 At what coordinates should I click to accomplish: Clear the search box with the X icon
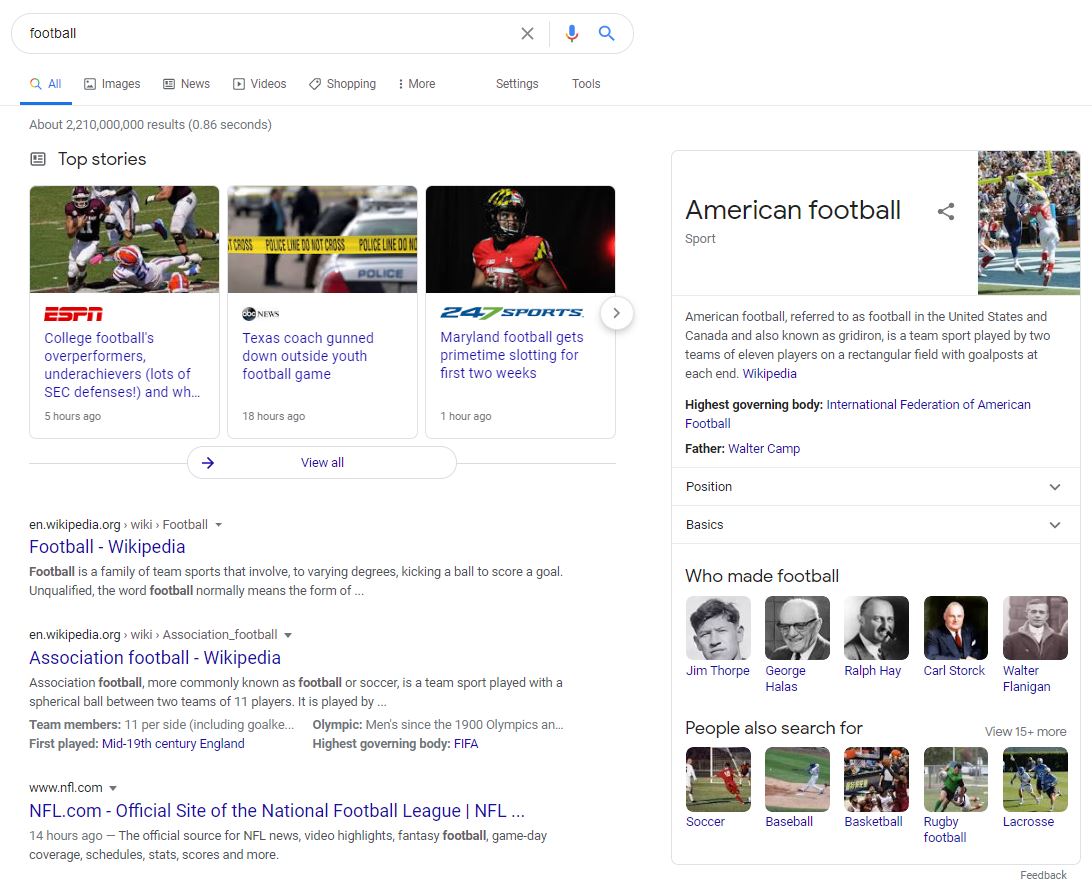[527, 33]
